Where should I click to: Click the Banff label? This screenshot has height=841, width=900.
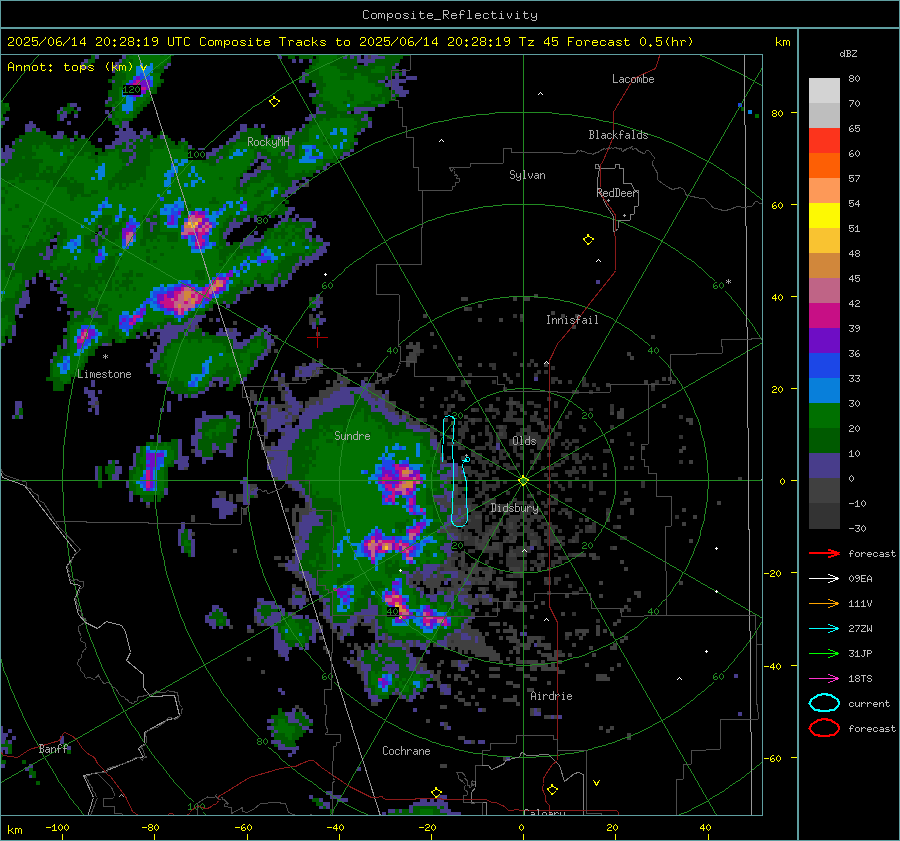[53, 749]
